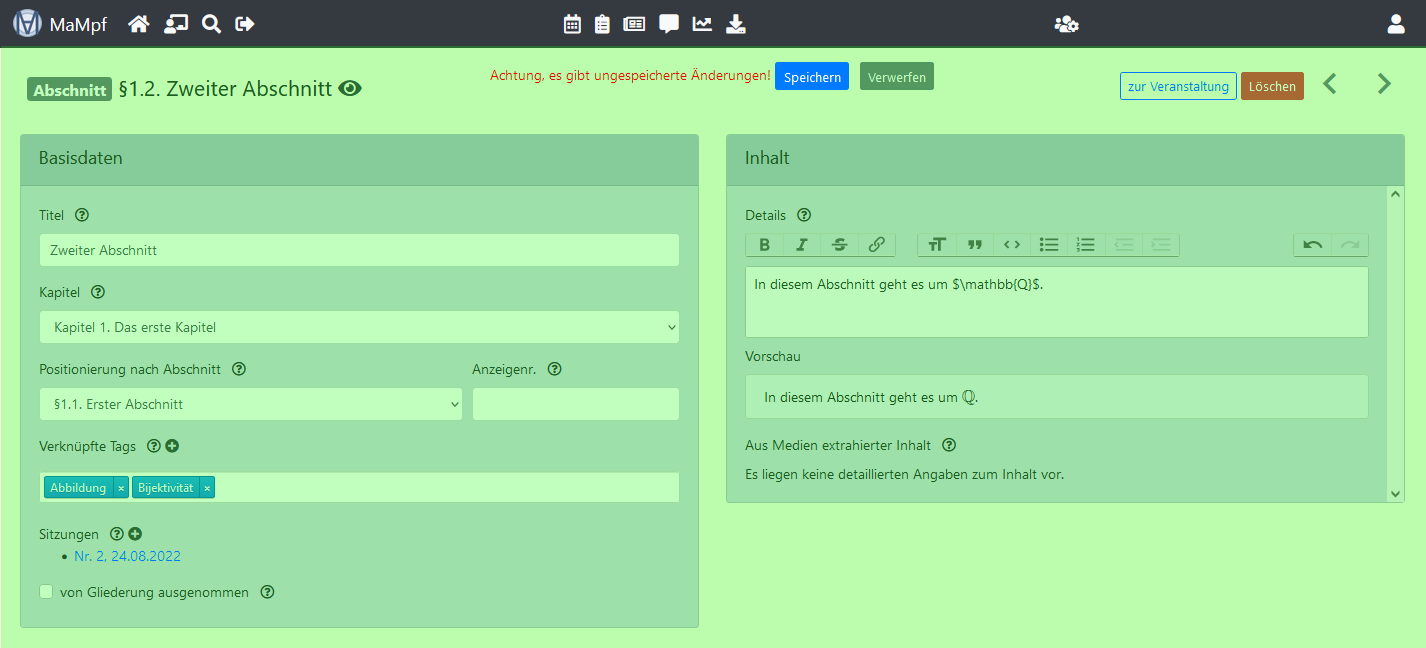Viewport: 1426px width, 648px height.
Task: Toggle bulleted list in editor
Action: click(x=1049, y=244)
